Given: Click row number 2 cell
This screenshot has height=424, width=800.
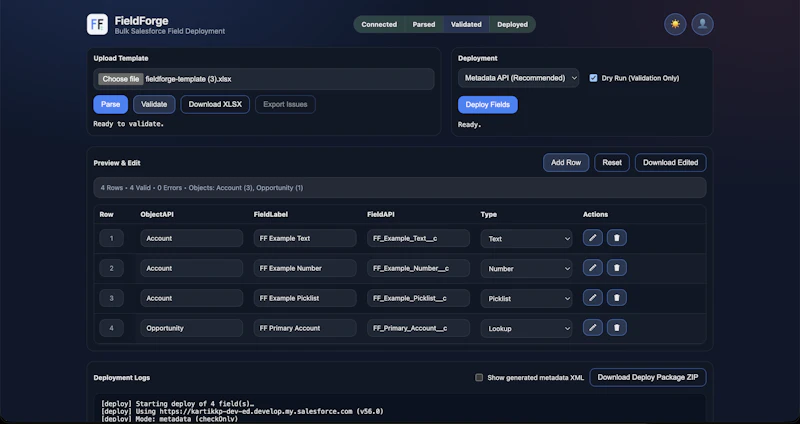Looking at the screenshot, I should coord(111,268).
